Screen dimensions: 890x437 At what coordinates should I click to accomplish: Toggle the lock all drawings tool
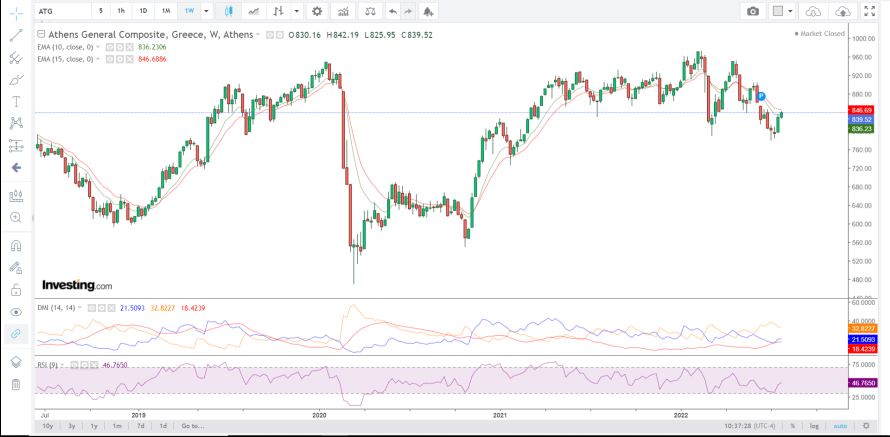coord(16,290)
